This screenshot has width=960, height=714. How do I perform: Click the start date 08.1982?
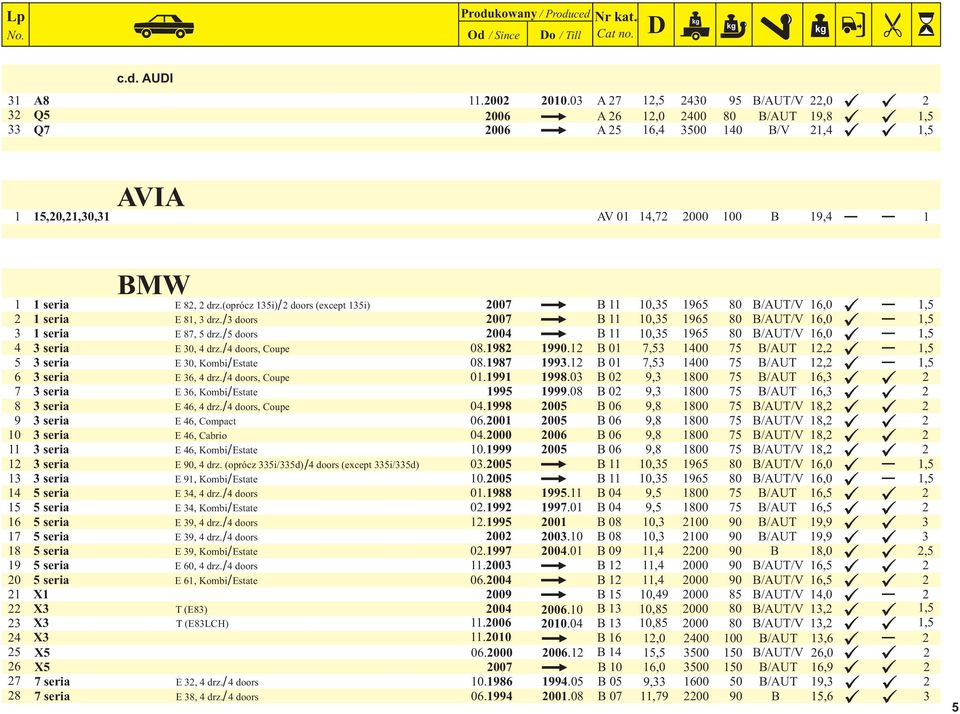coord(490,348)
